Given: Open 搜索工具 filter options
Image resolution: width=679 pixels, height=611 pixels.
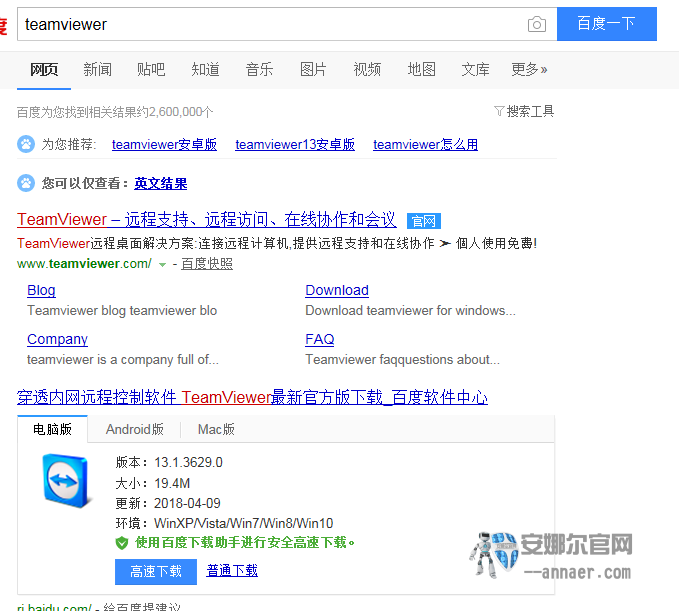Looking at the screenshot, I should click(524, 112).
